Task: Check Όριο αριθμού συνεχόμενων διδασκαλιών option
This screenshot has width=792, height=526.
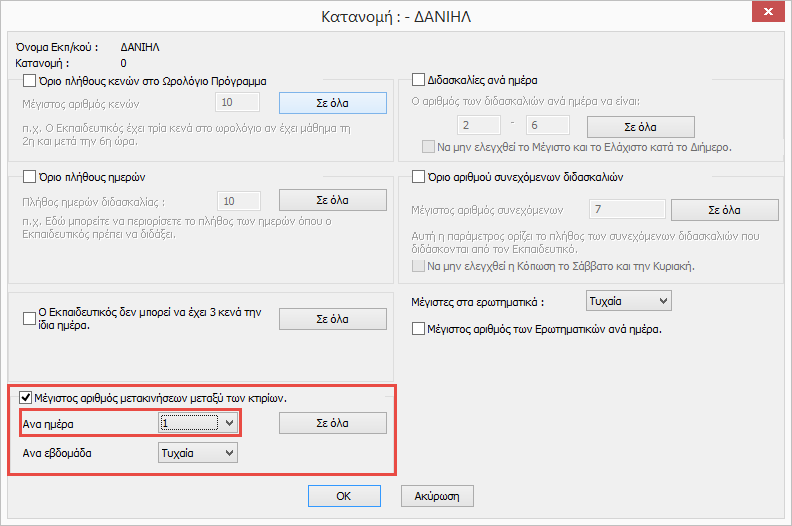Action: [420, 177]
